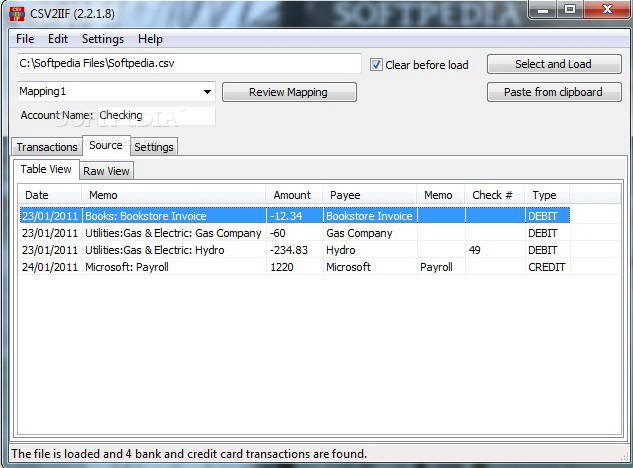This screenshot has height=468, width=633.
Task: Open the Mapping1 dropdown list
Action: (x=207, y=92)
